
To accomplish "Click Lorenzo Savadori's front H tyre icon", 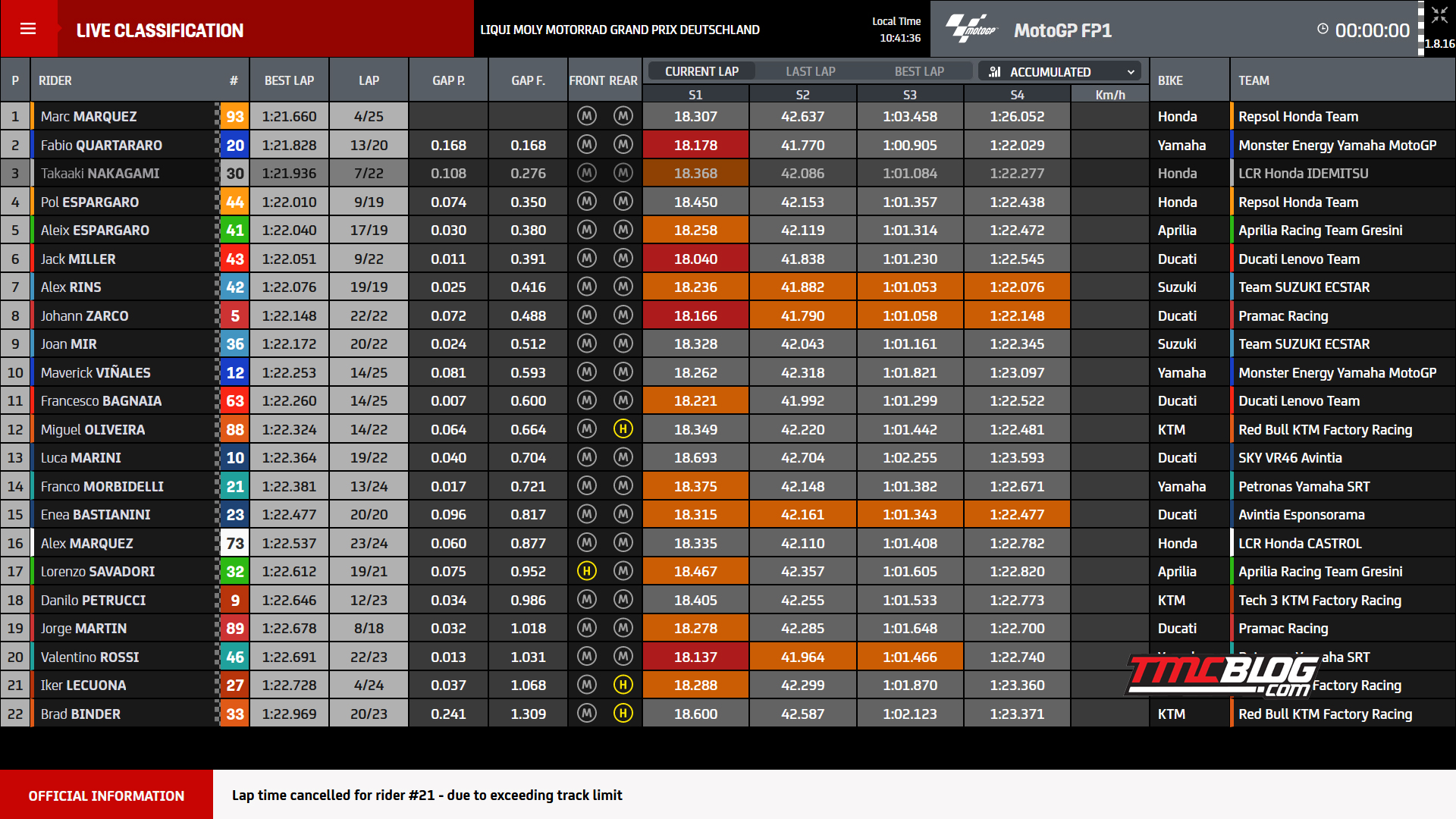I will (x=587, y=571).
